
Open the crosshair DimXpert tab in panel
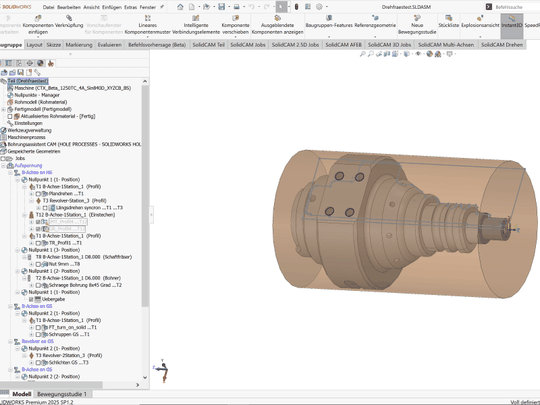30,63
